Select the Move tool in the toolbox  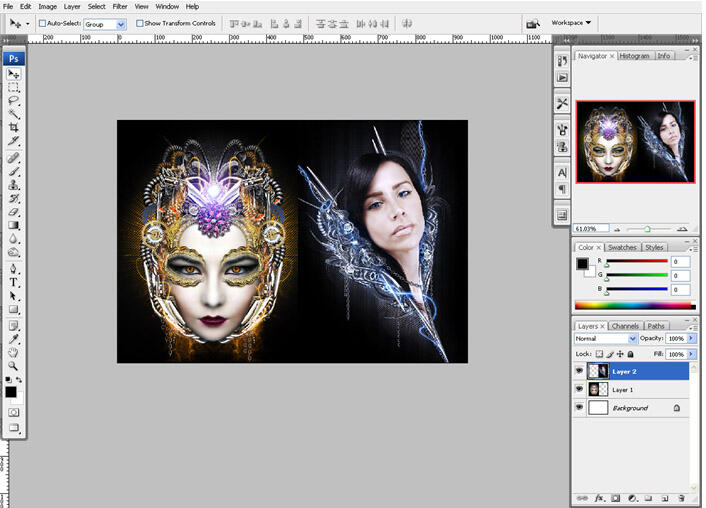pyautogui.click(x=14, y=74)
